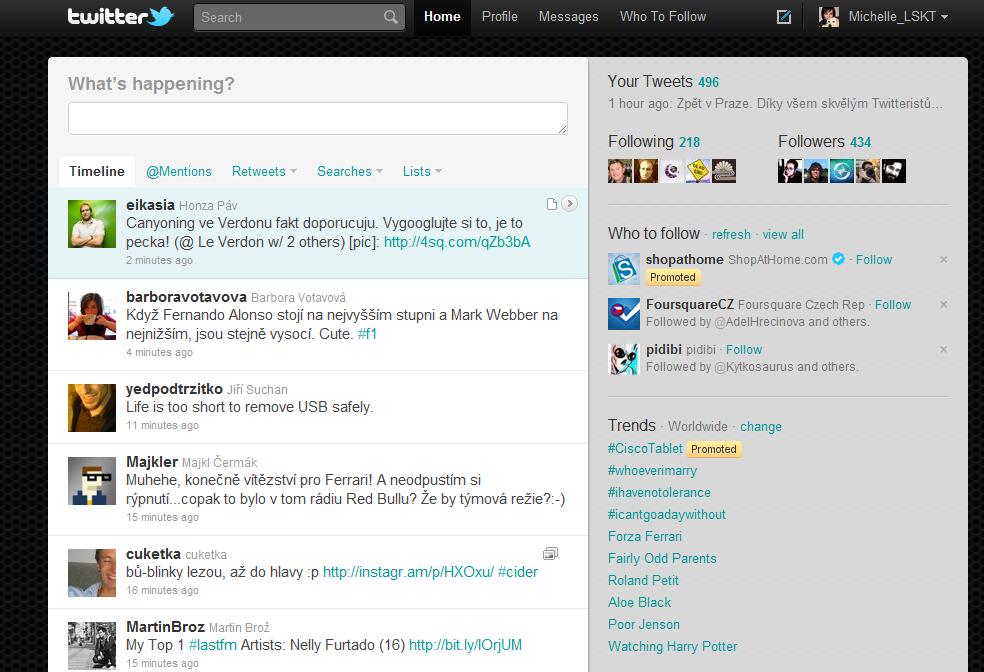984x672 pixels.
Task: Open Messages in the top bar
Action: 569,17
